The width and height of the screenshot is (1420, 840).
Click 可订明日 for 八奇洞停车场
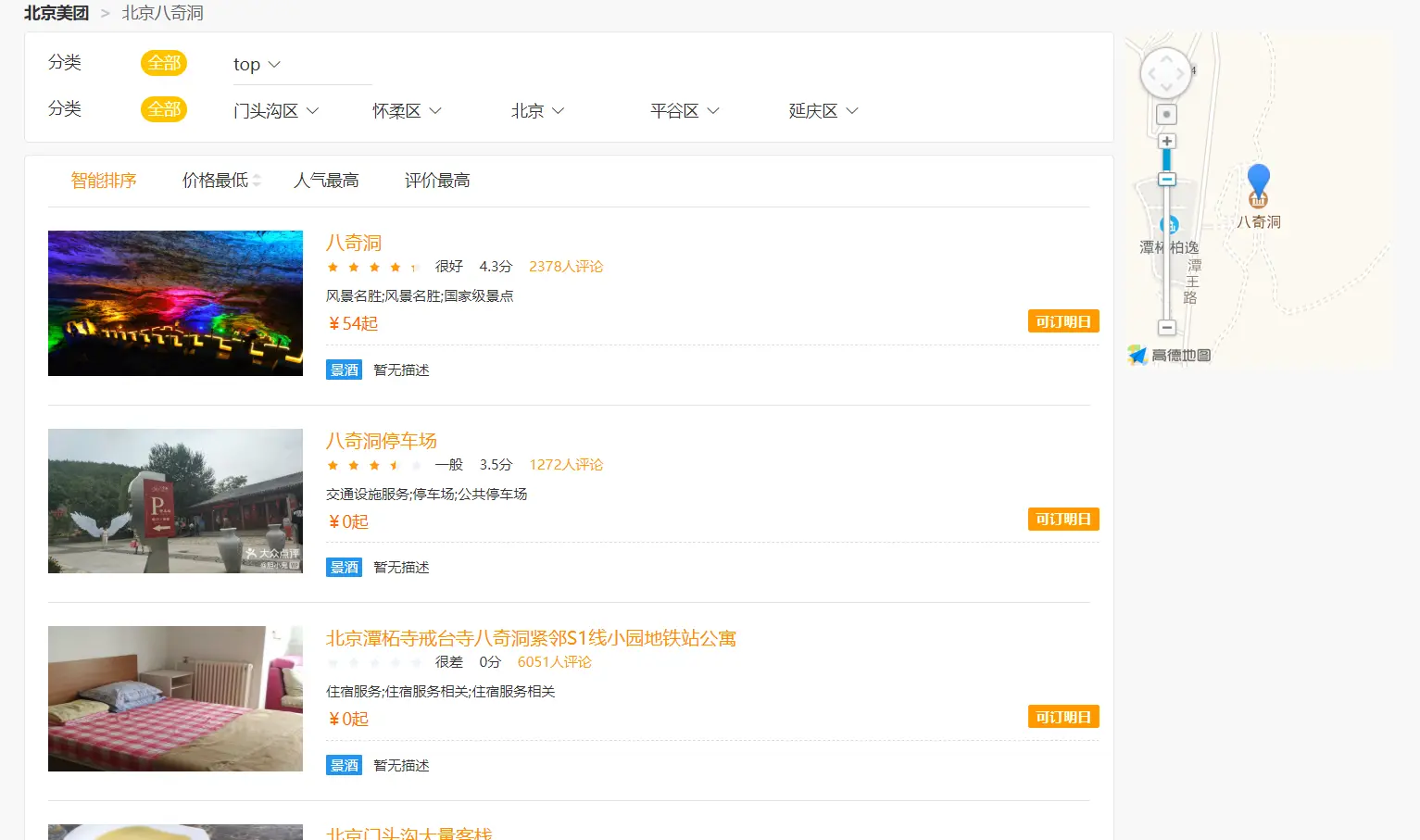coord(1063,520)
